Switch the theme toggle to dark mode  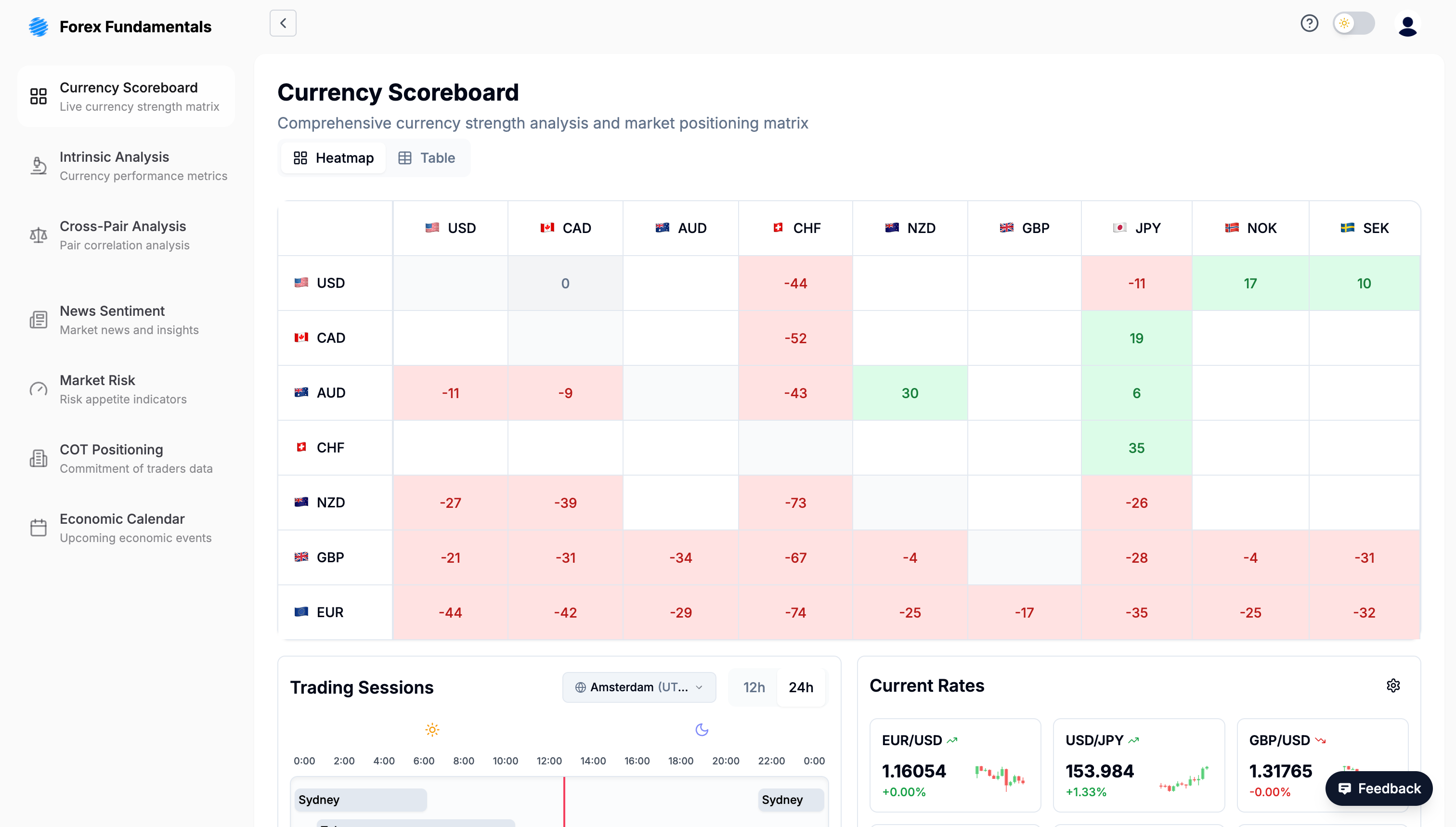click(1354, 23)
